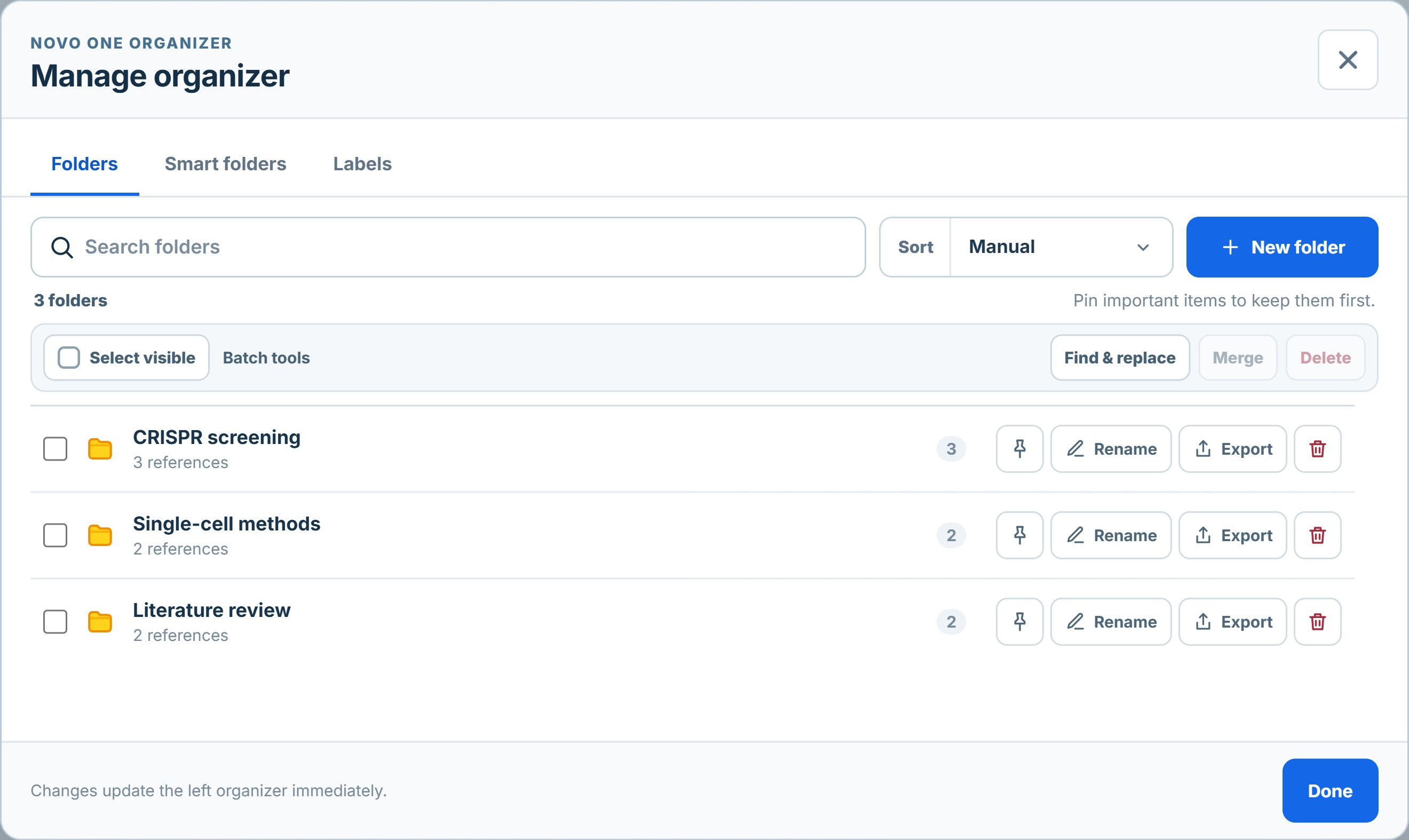Viewport: 1409px width, 840px height.
Task: Pin the Literature review folder
Action: 1019,622
